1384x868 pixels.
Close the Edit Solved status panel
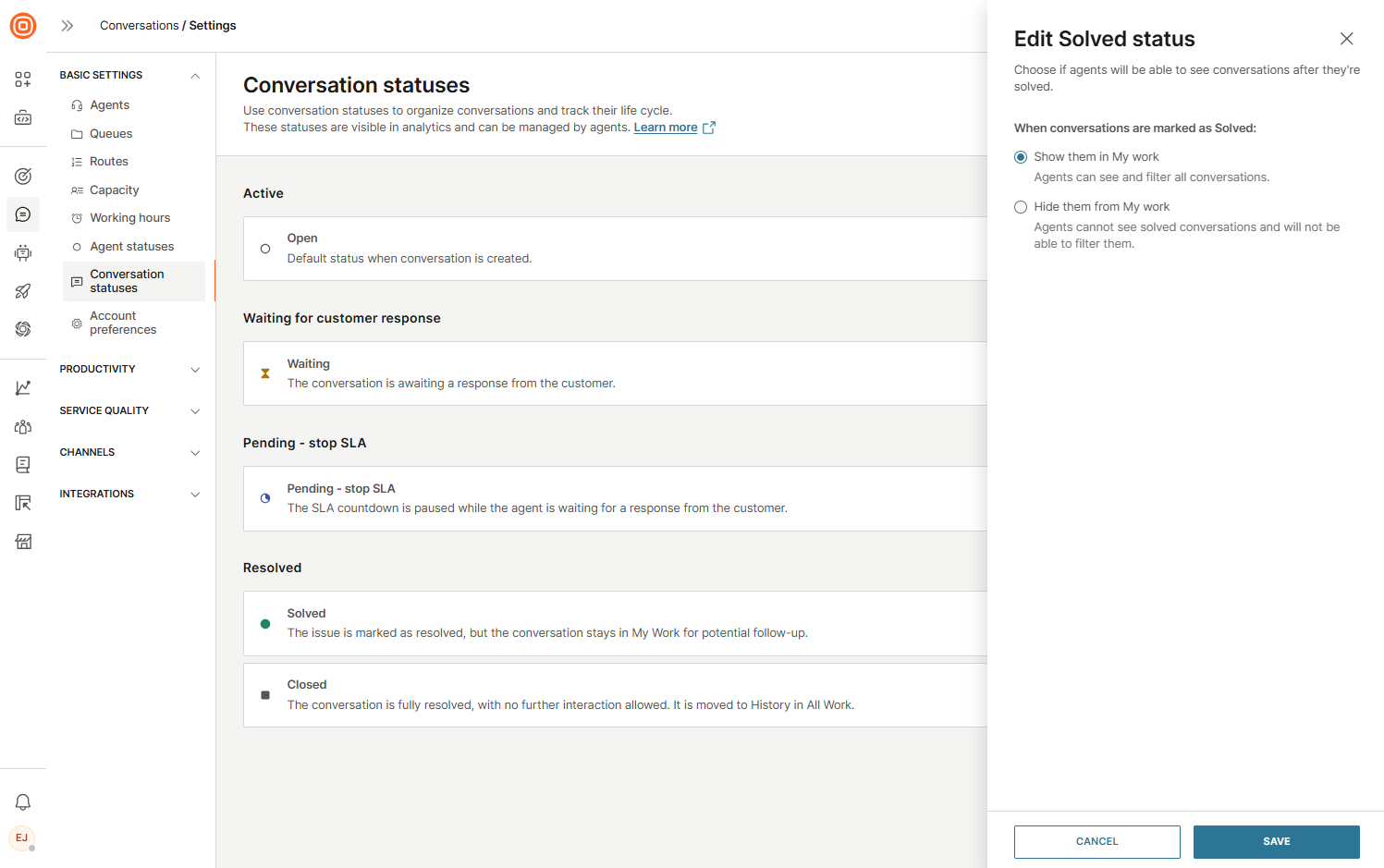pos(1346,39)
